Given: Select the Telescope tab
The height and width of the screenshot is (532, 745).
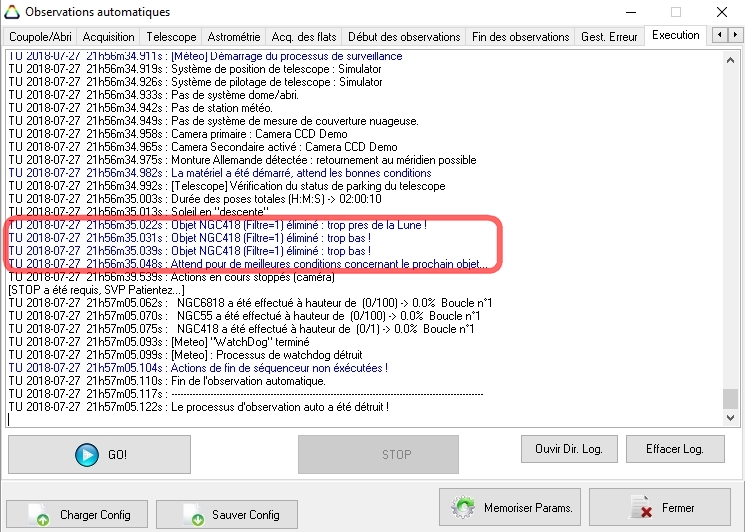Looking at the screenshot, I should 171,37.
